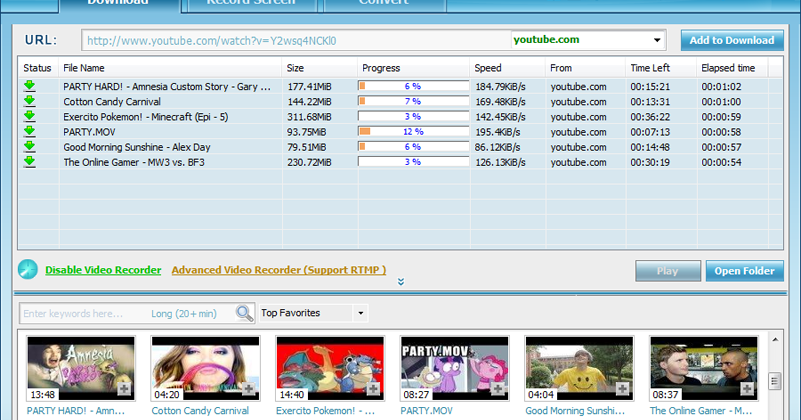This screenshot has height=420, width=801.
Task: Click speed cell '184.79KiB/s'
Action: (x=501, y=86)
